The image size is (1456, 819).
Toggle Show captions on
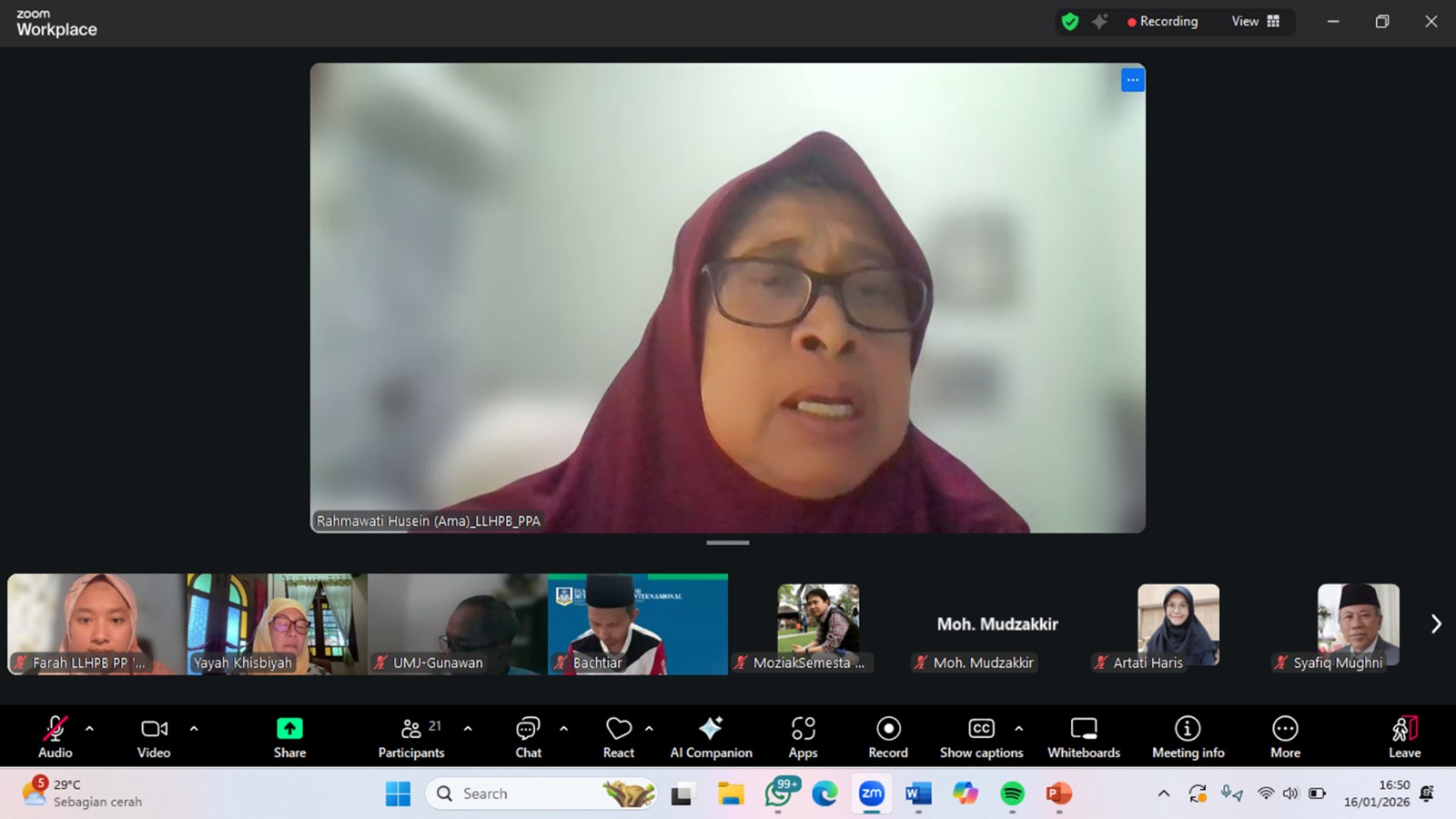pyautogui.click(x=981, y=737)
